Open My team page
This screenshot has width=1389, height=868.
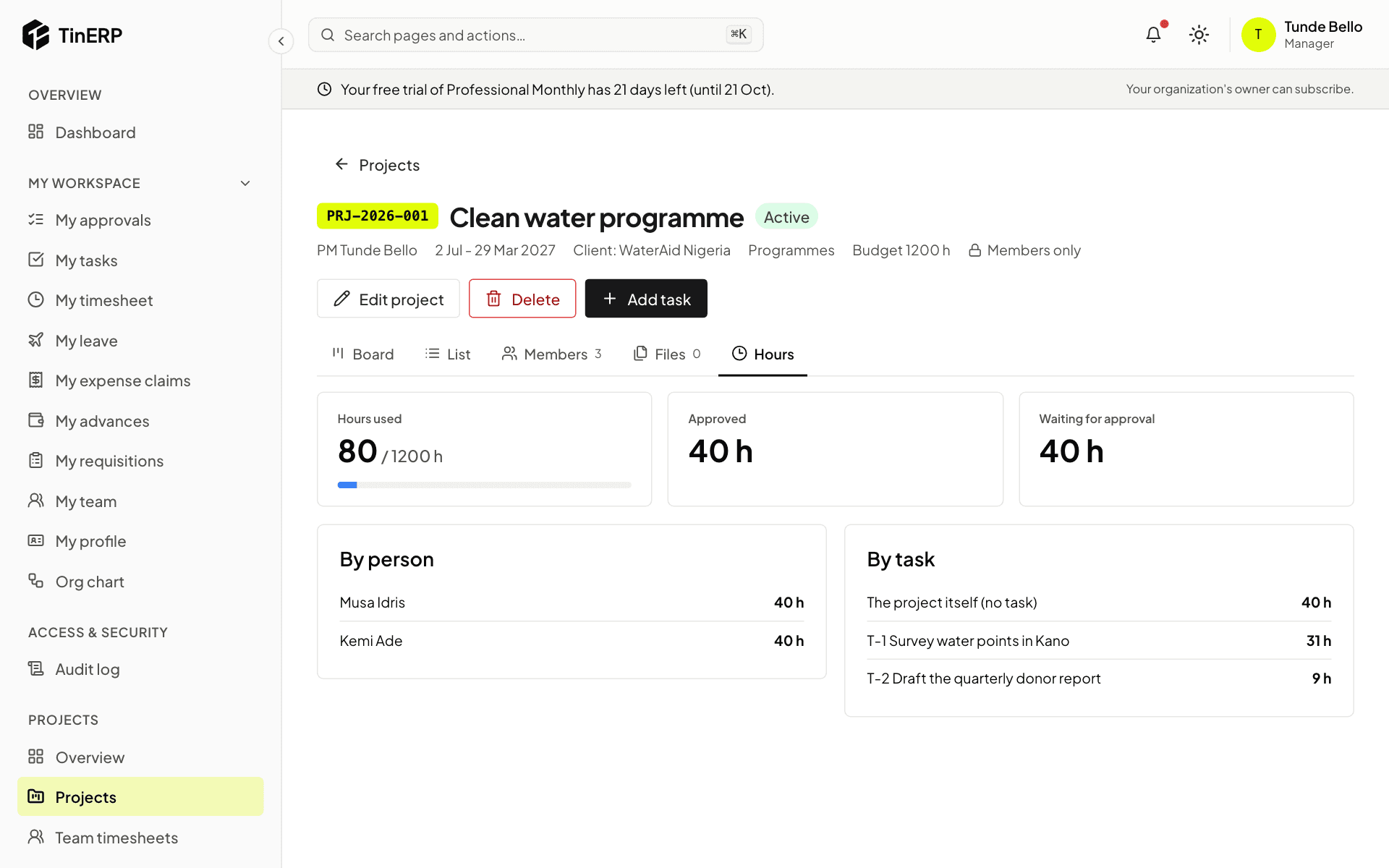point(140,501)
